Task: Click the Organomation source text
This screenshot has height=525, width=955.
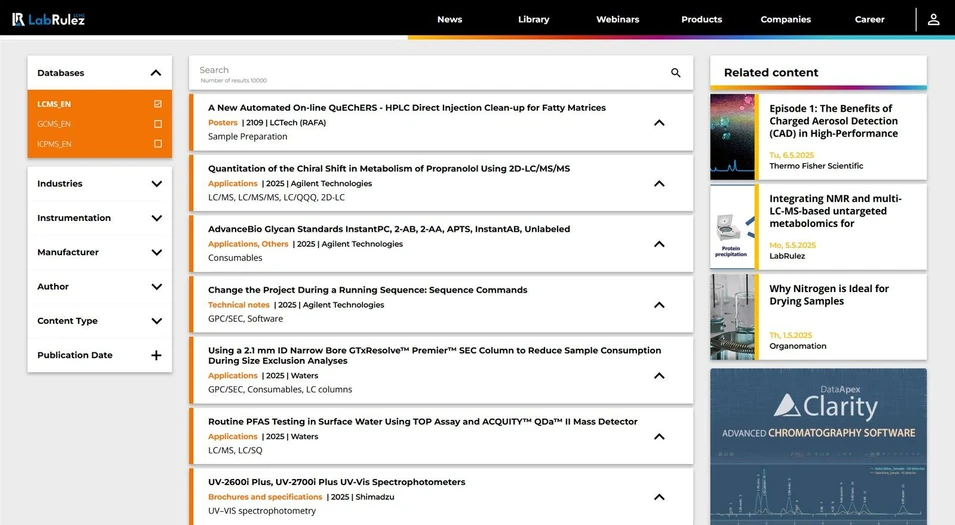Action: [x=798, y=346]
